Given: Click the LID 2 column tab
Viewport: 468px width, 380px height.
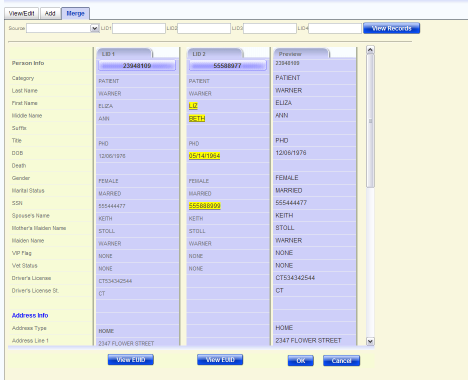Looking at the screenshot, I should pos(215,54).
